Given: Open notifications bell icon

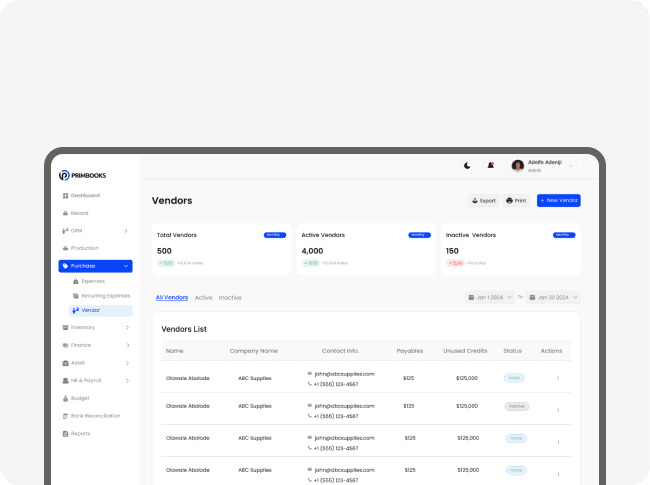Looking at the screenshot, I should tap(491, 166).
